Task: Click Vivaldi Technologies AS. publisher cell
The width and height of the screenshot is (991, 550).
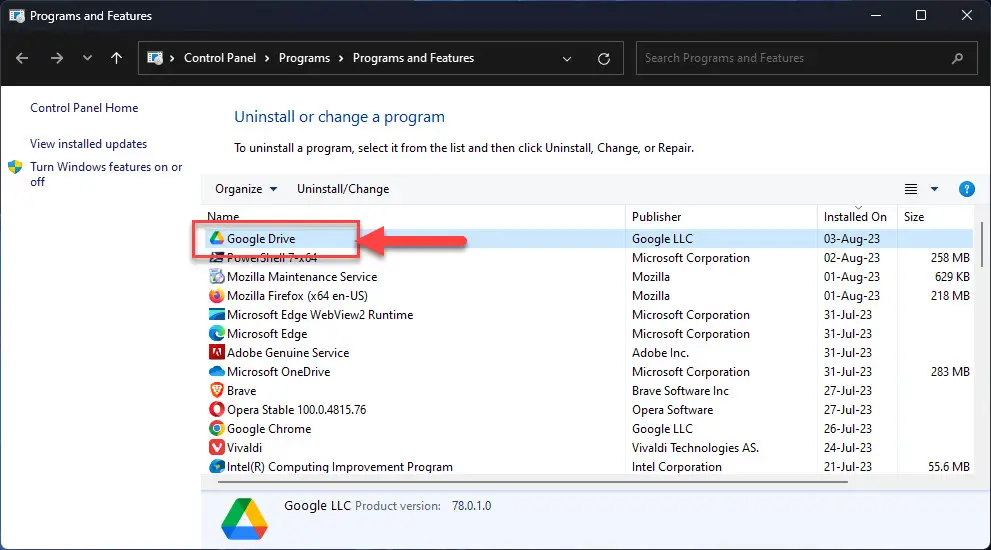Action: coord(695,448)
